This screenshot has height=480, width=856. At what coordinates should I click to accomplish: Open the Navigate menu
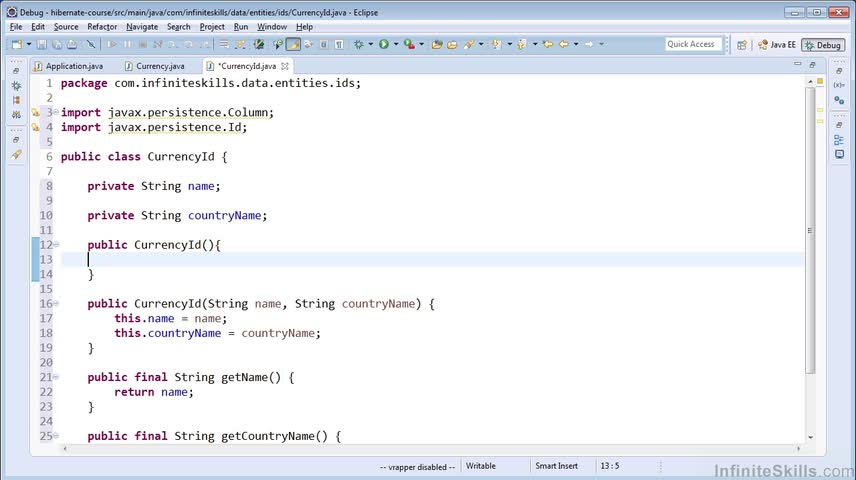click(x=142, y=27)
